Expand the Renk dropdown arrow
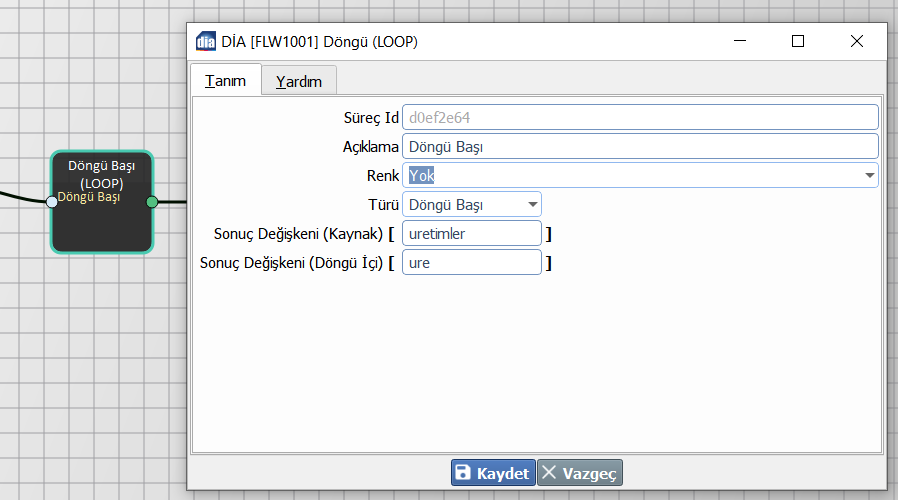 coord(869,176)
